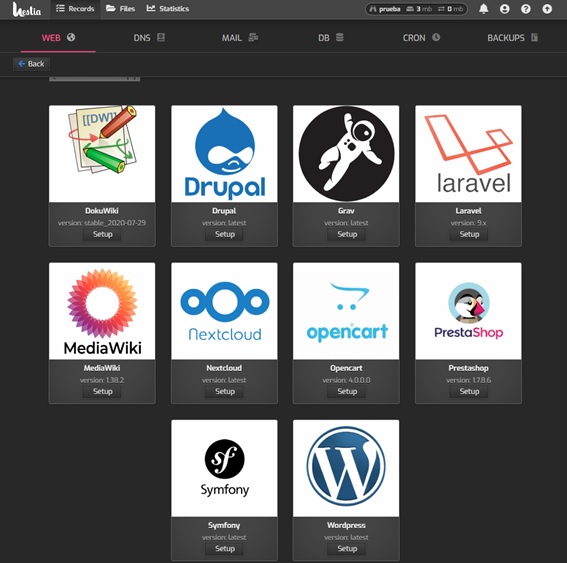567x563 pixels.
Task: Click the 'version: 9.x' Laravel text
Action: click(468, 223)
